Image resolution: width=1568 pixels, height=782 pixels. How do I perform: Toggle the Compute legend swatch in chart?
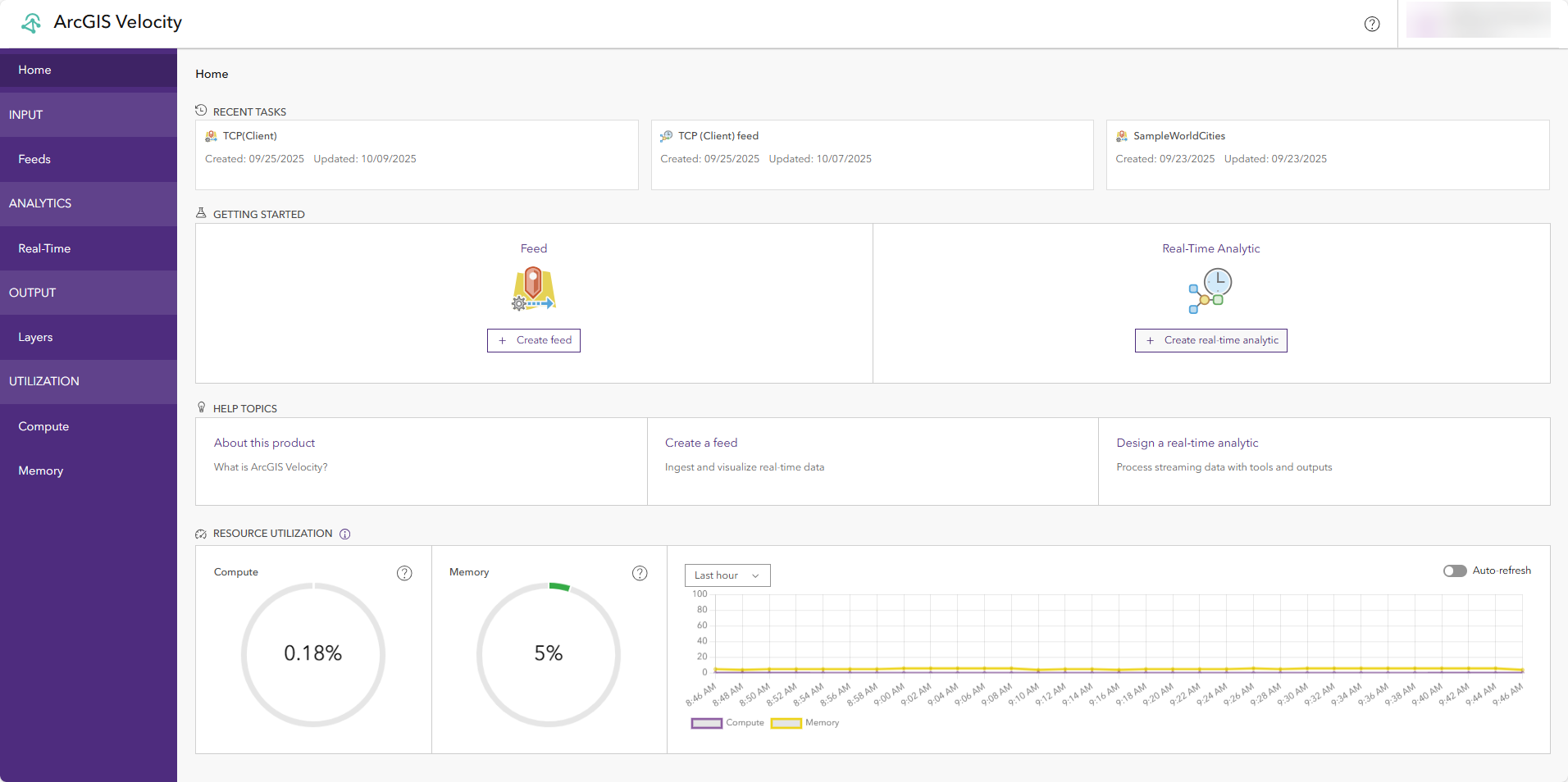tap(706, 723)
